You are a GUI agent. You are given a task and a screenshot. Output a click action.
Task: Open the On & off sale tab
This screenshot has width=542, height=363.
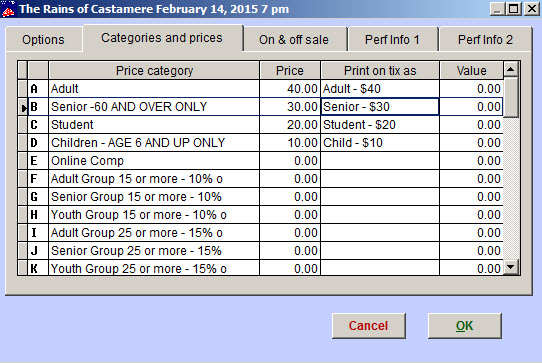294,40
